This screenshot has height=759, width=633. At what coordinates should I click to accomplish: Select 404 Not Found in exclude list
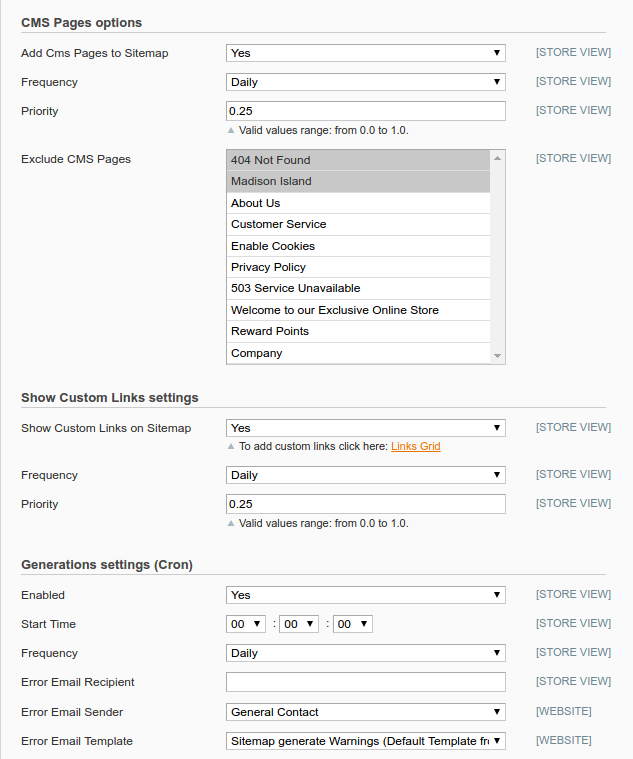click(358, 160)
